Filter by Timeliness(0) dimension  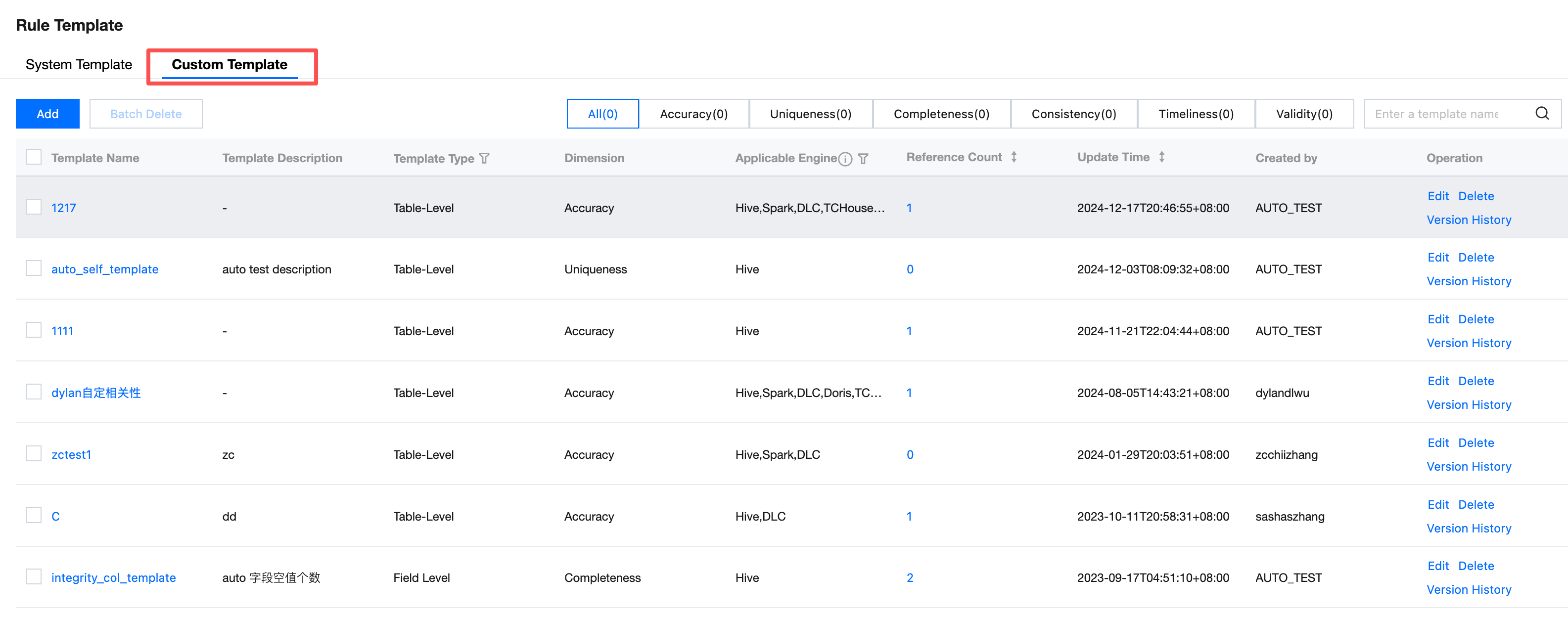1196,114
